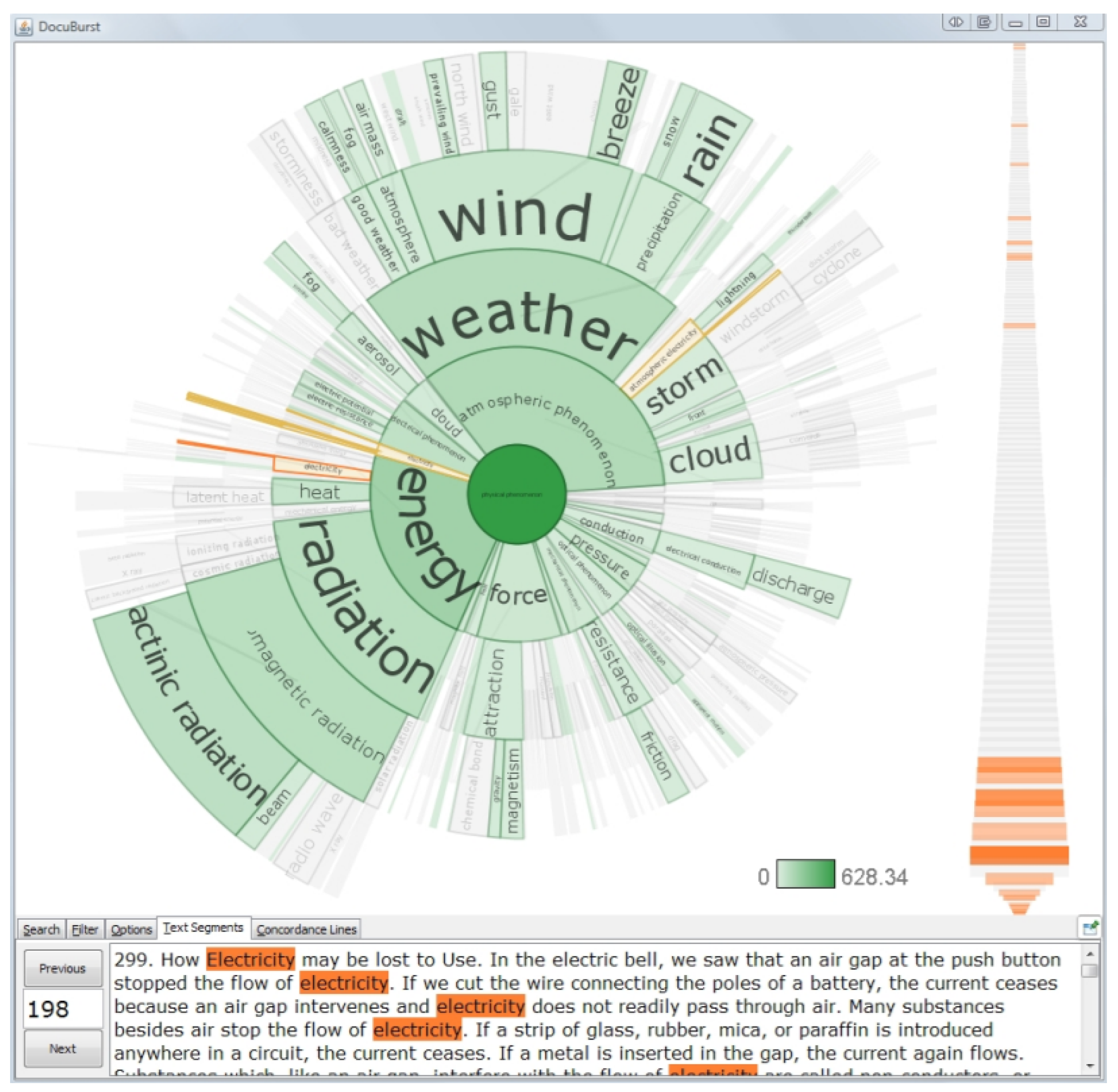Select the 'weather' arc in the sunburst

pos(519,318)
